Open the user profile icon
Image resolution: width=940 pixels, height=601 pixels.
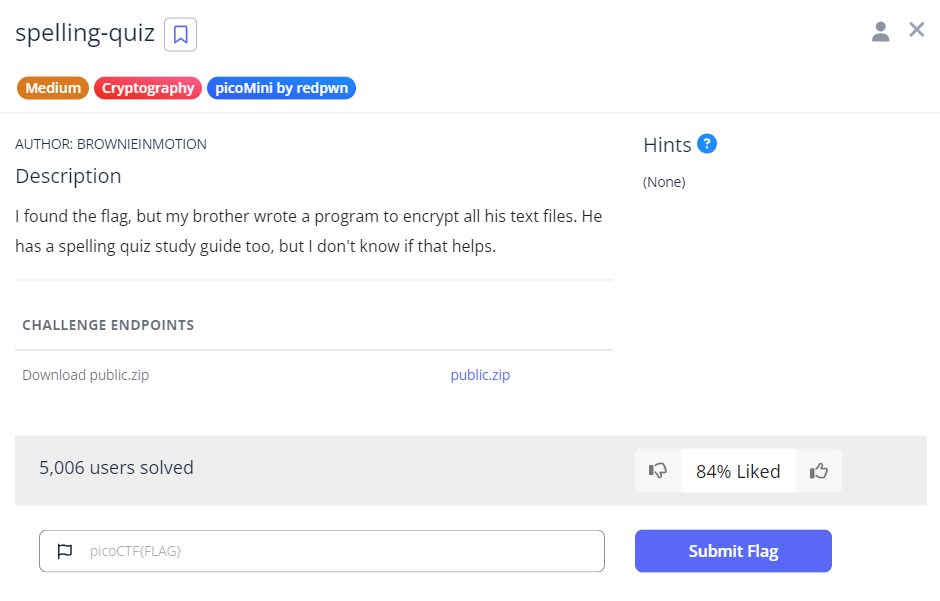880,32
